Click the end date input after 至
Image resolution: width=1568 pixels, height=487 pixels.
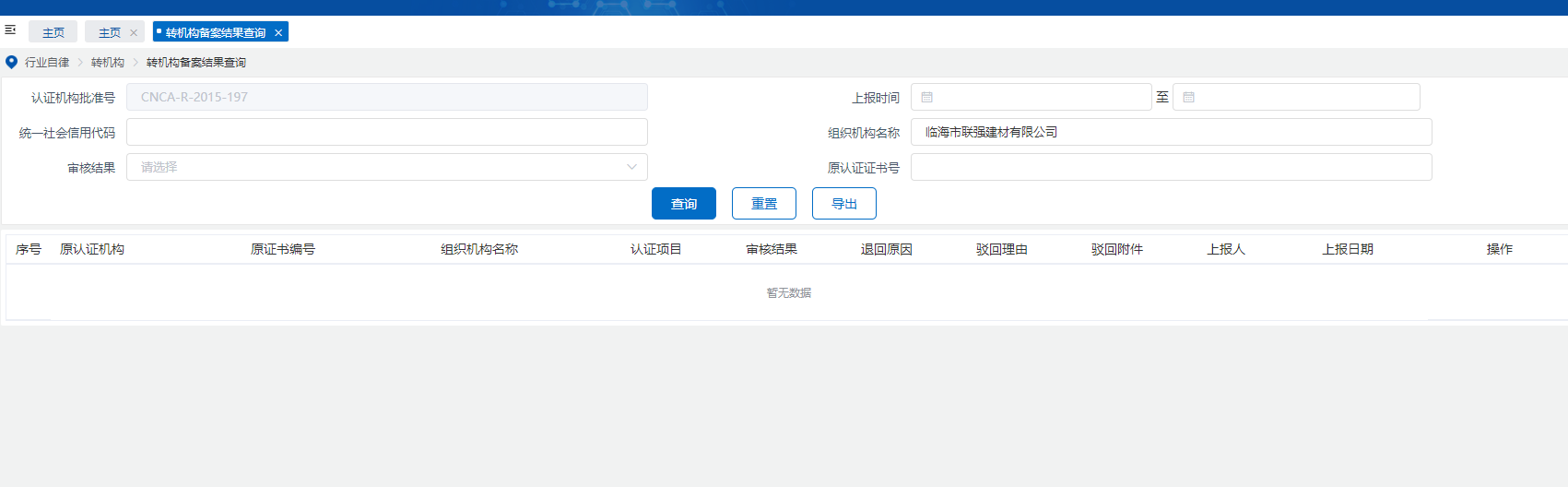coord(1296,97)
